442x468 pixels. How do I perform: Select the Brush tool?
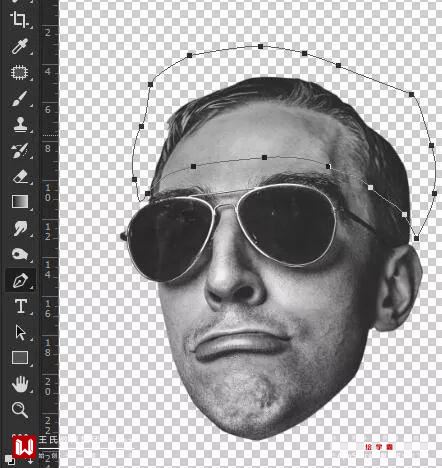[x=19, y=98]
